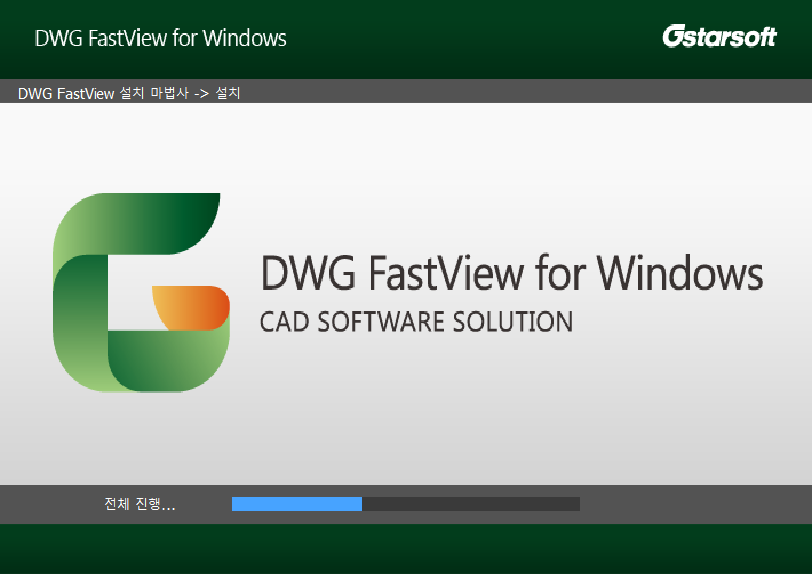Click the large 'DWG FastView for Windows' splash title

pos(512,272)
